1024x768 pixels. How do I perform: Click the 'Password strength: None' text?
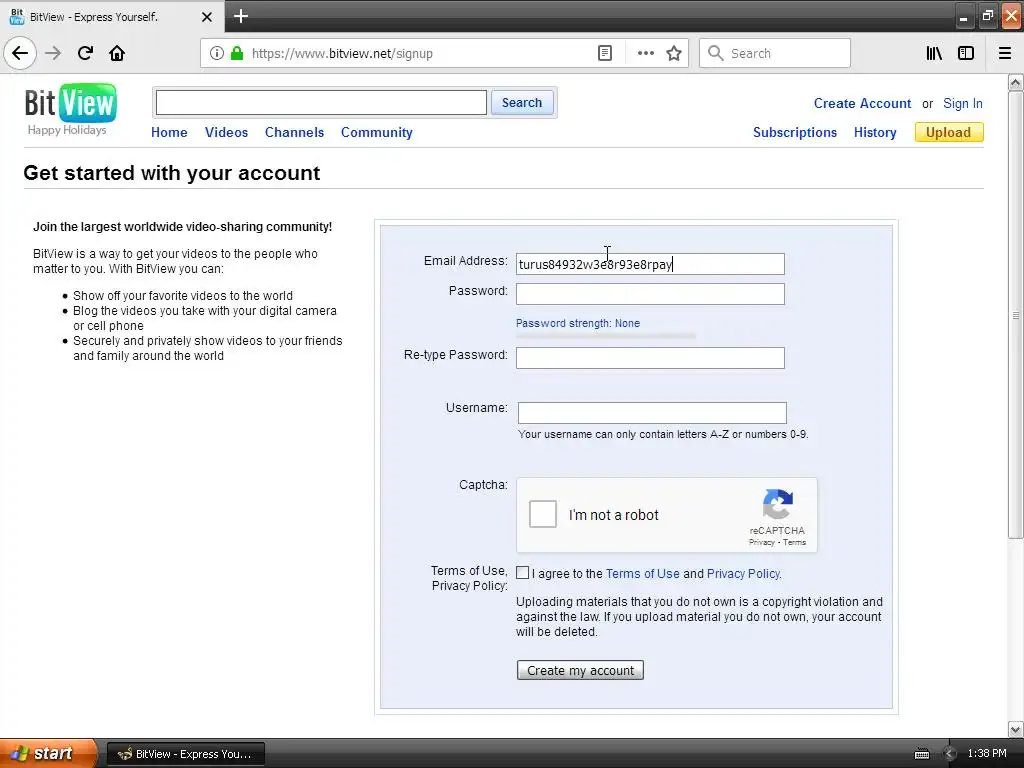coord(578,323)
